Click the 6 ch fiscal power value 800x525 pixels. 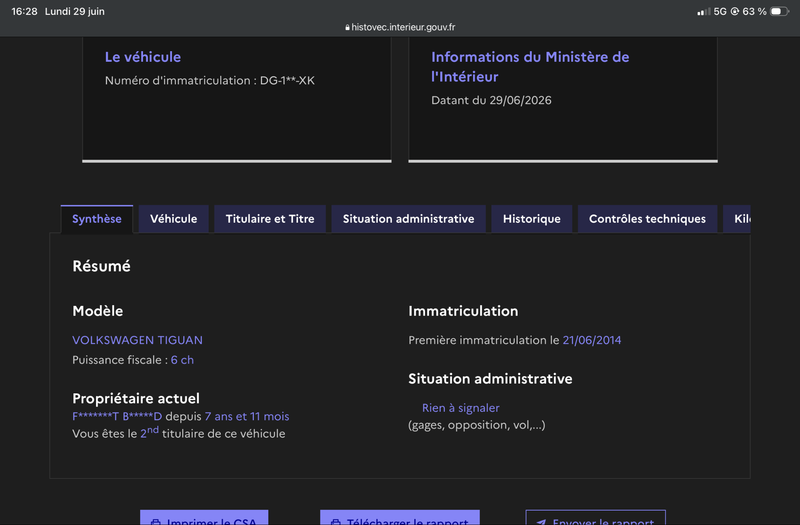click(x=182, y=360)
